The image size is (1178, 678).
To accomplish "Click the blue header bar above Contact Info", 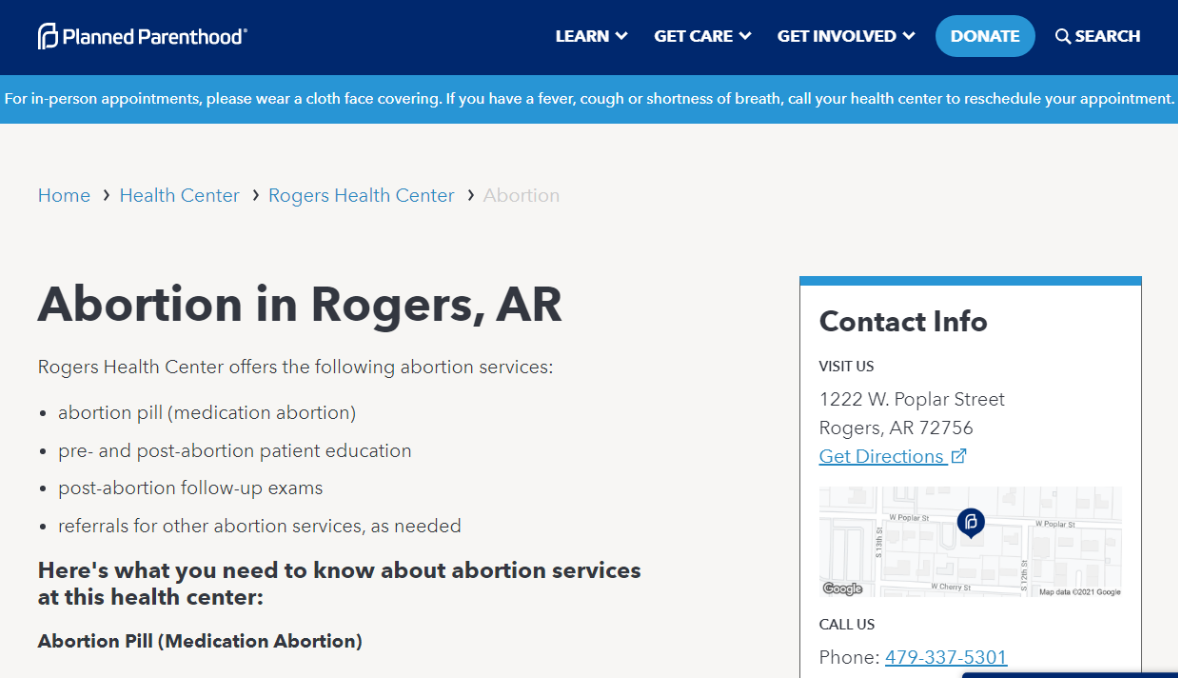I will [x=968, y=281].
